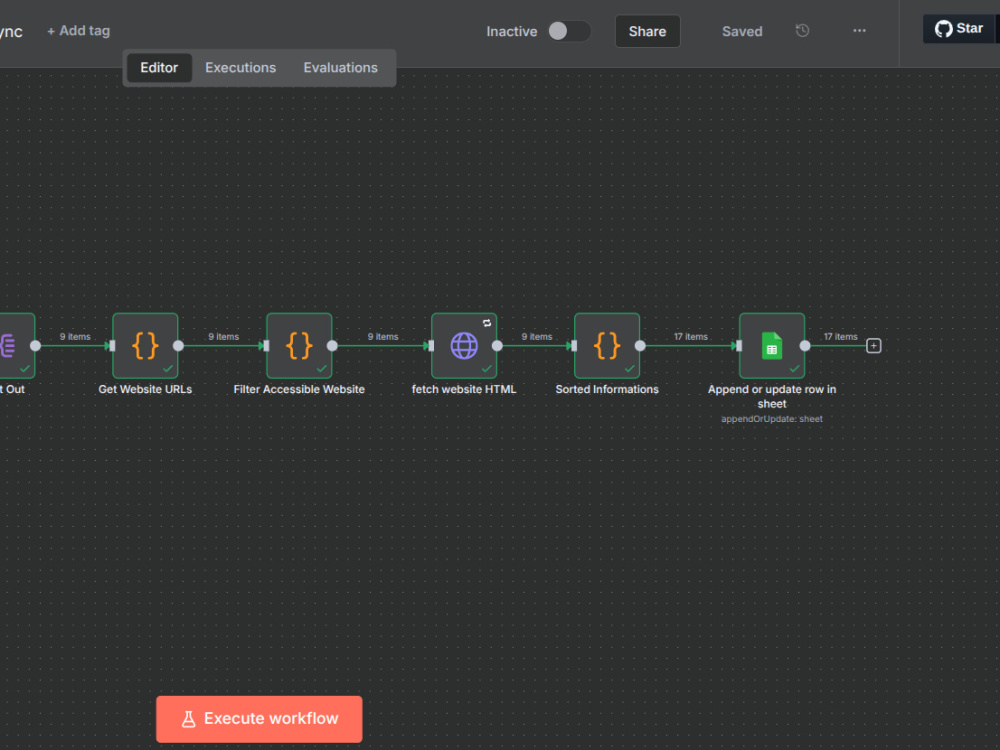Open the fetch website HTML globe node

464,346
